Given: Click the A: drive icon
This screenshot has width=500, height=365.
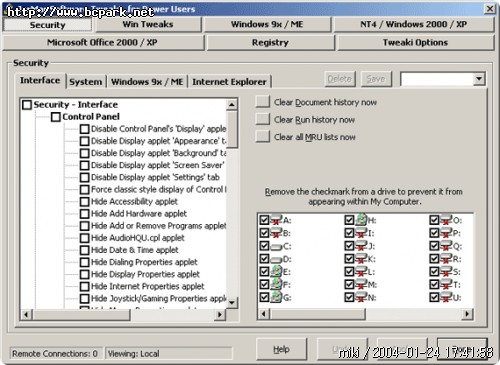Looking at the screenshot, I should tap(276, 220).
